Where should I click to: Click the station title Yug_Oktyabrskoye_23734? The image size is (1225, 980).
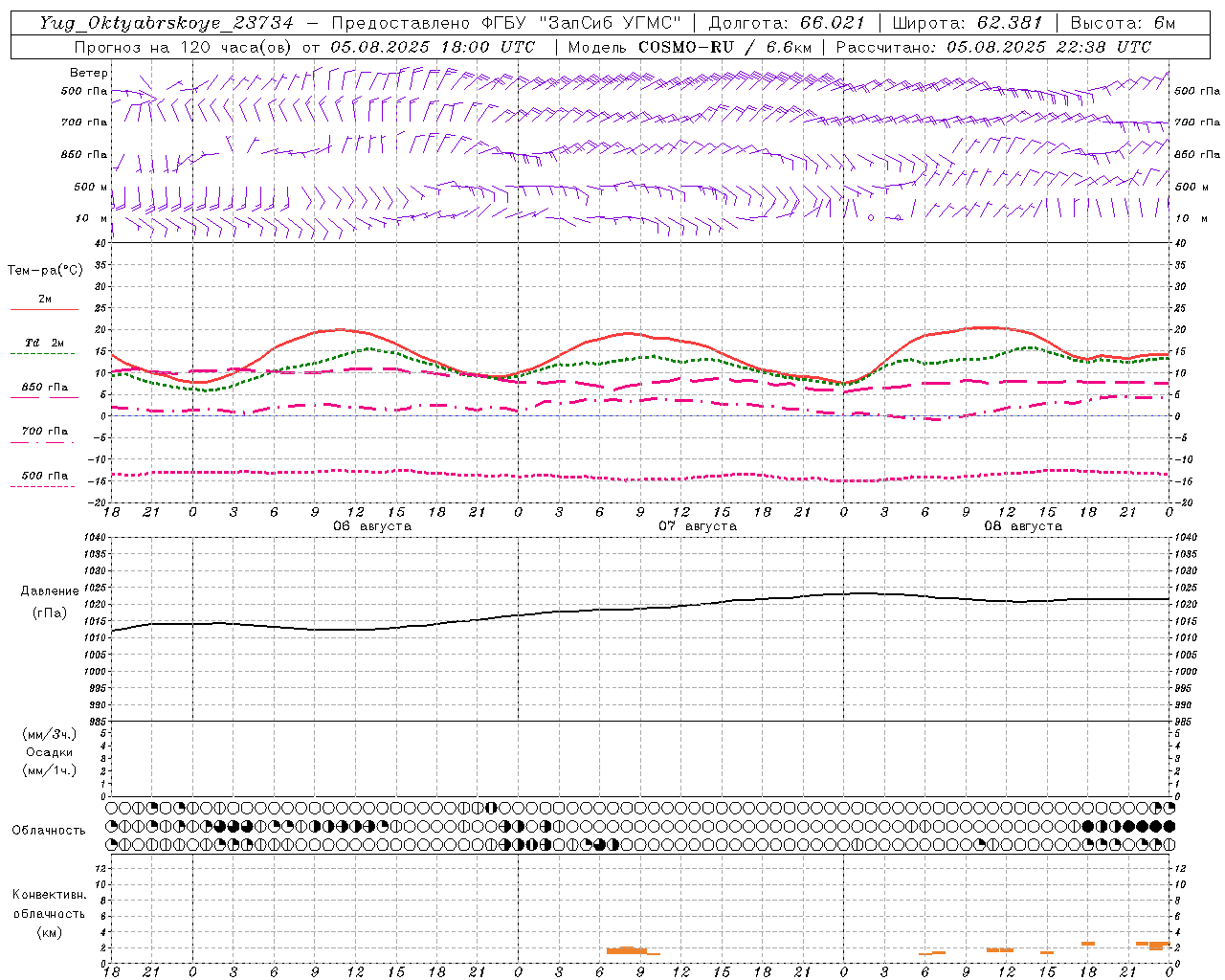[167, 23]
